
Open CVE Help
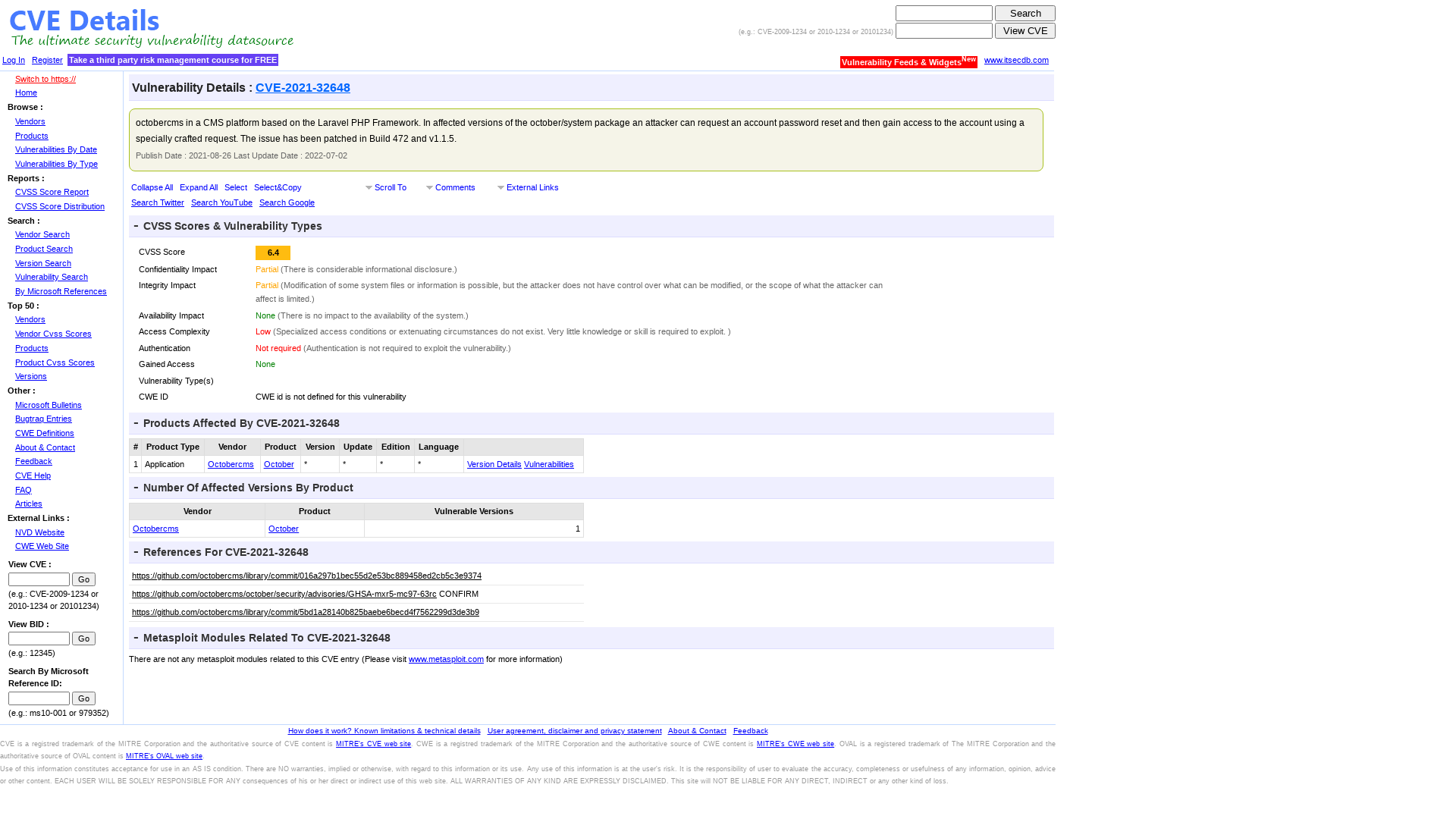click(x=33, y=475)
